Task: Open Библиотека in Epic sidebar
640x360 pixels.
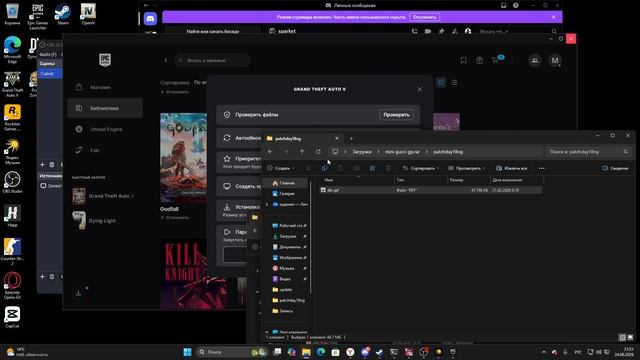Action: click(105, 108)
